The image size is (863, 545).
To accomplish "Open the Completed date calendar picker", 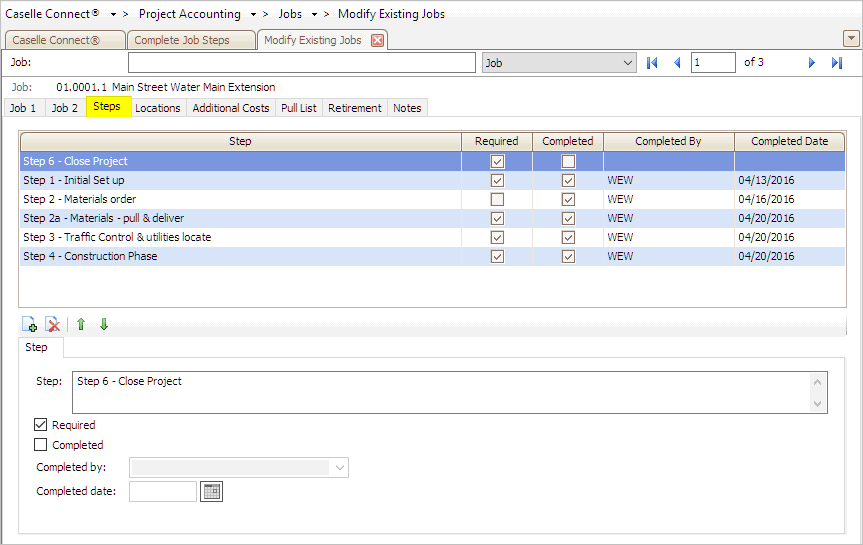I will [x=211, y=491].
